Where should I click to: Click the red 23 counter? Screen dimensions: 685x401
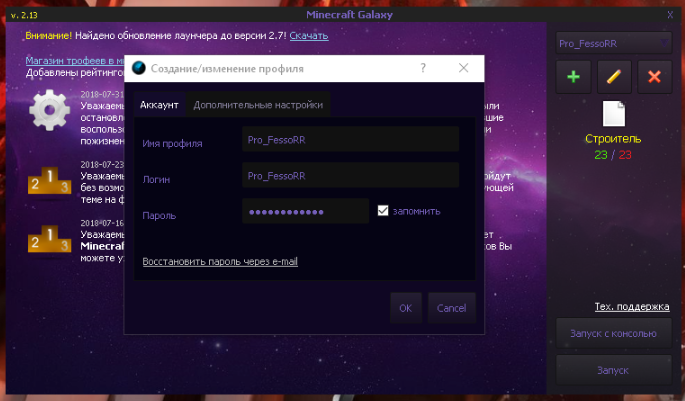click(x=625, y=155)
